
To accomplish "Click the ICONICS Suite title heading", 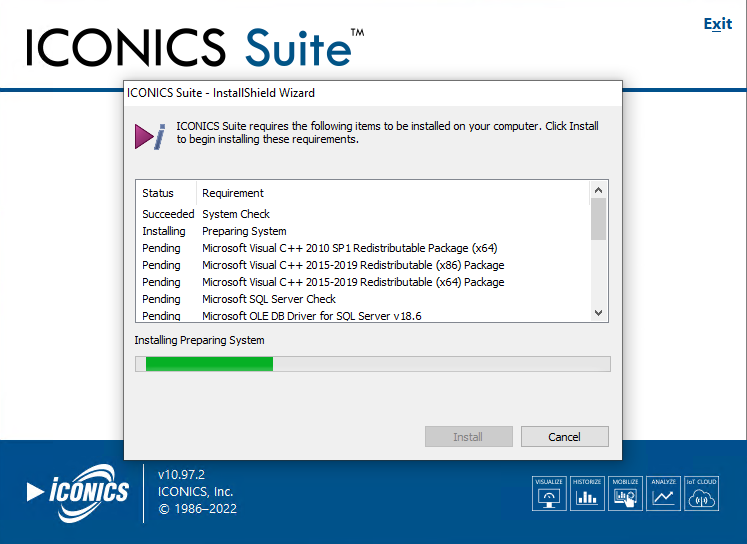I will pos(194,48).
